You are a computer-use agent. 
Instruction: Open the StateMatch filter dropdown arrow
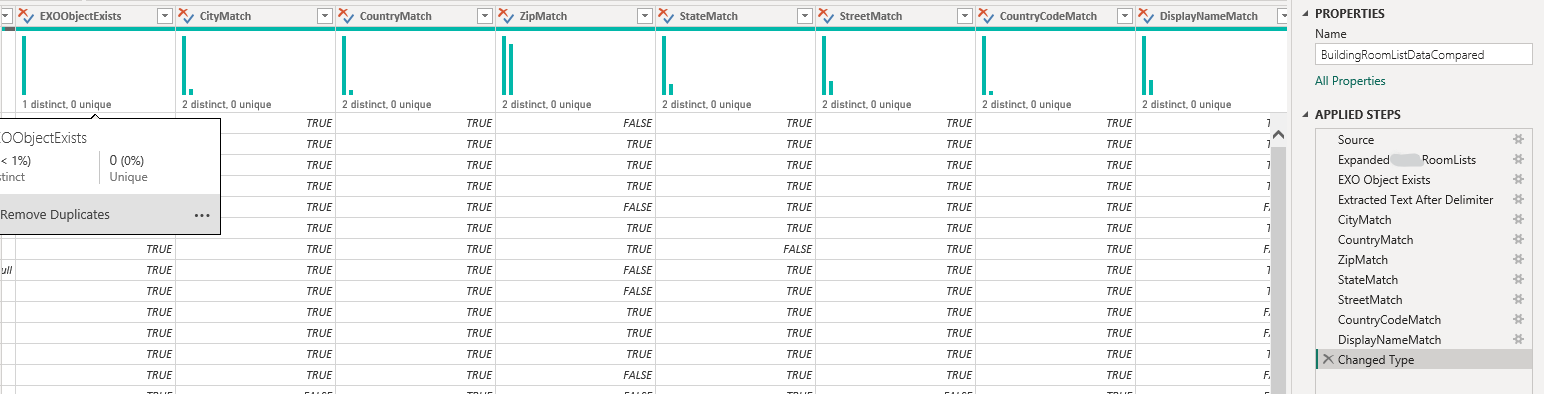coord(804,16)
